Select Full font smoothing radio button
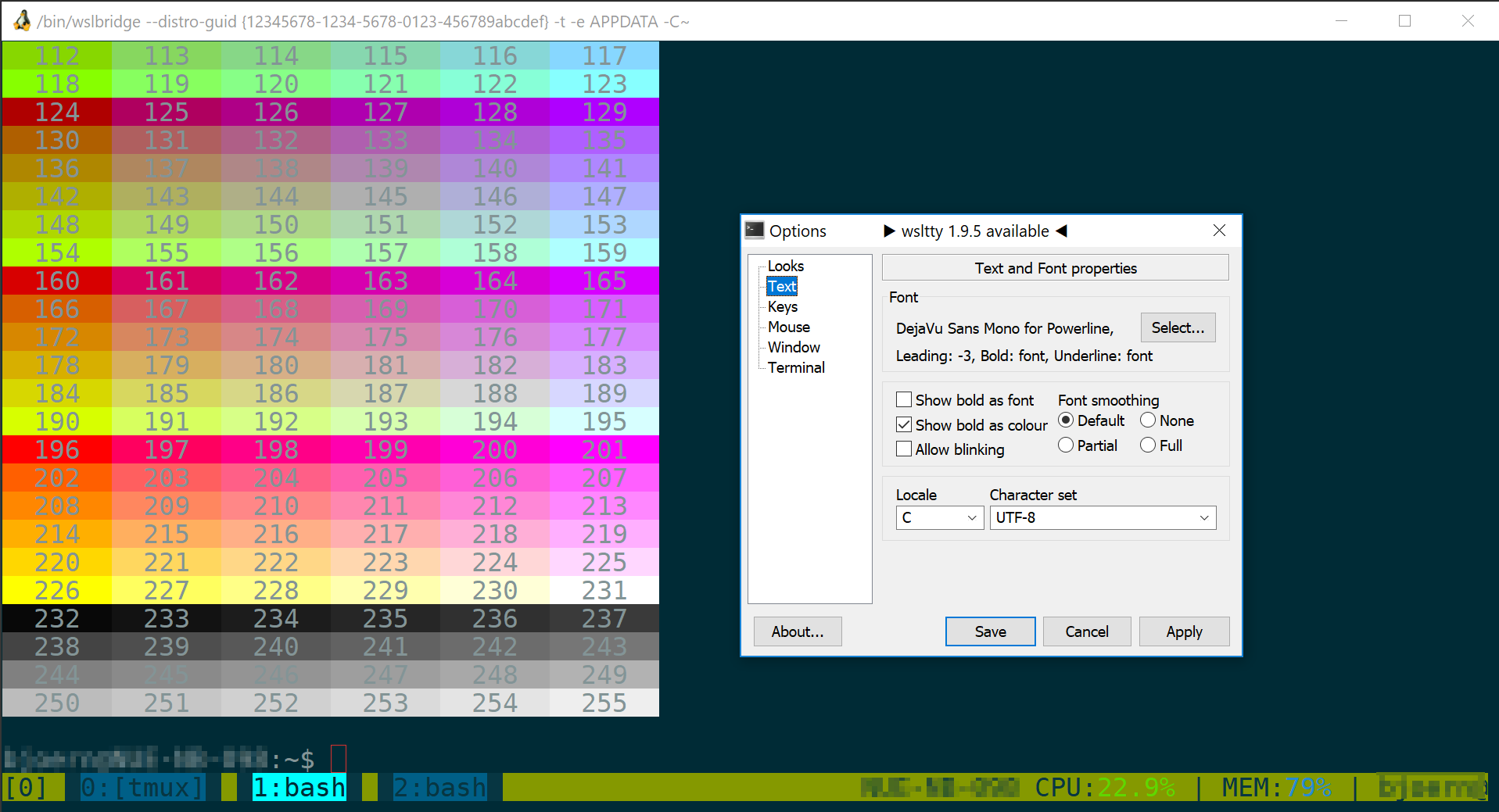 [1148, 445]
